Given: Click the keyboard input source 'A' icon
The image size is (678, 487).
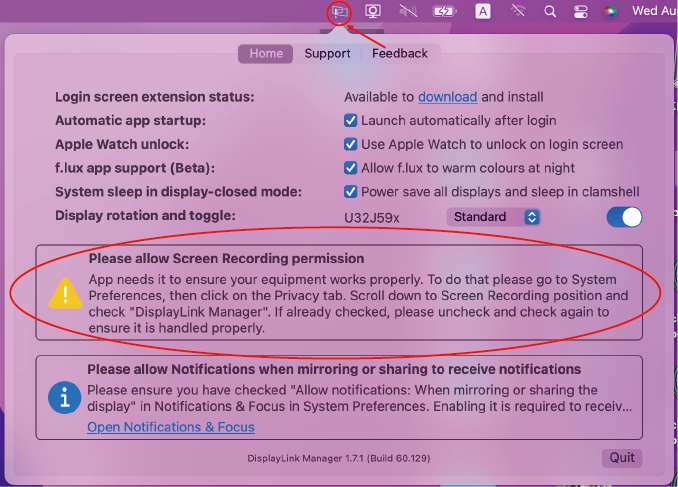Looking at the screenshot, I should pyautogui.click(x=483, y=12).
